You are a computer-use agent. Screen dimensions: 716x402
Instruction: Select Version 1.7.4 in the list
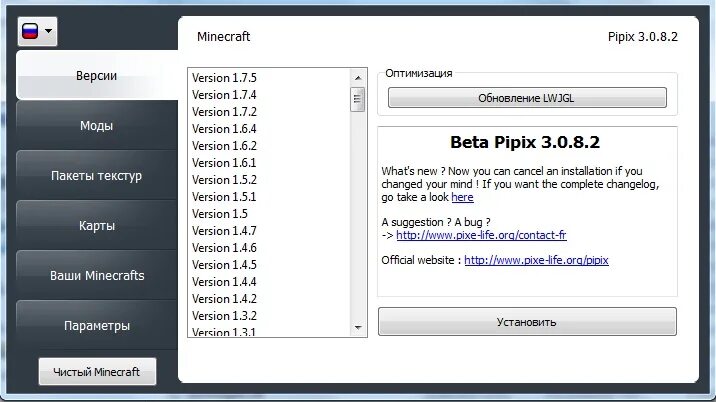point(269,95)
